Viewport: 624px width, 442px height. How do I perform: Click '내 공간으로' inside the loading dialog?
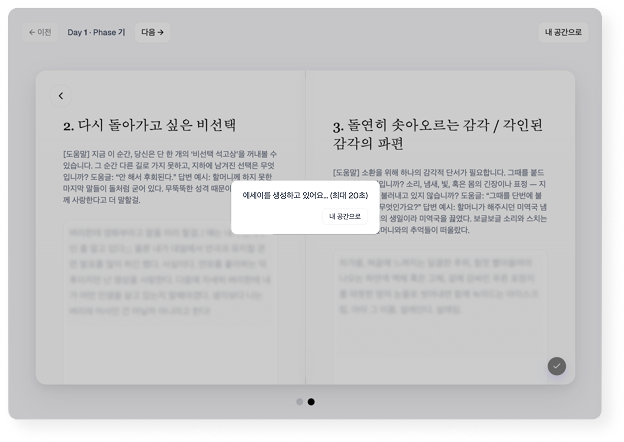coord(345,216)
